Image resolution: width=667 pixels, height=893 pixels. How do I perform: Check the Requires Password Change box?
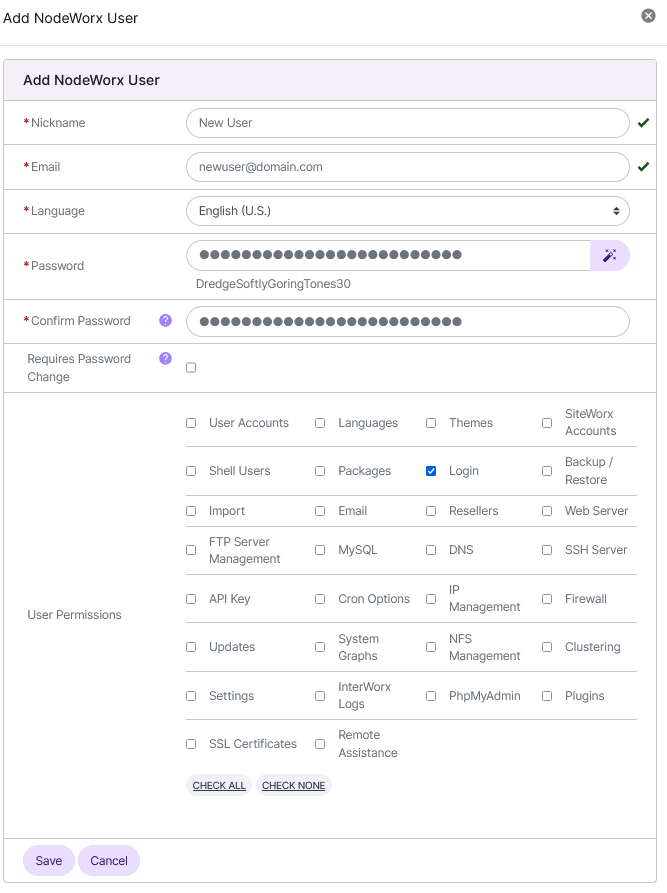click(x=191, y=367)
